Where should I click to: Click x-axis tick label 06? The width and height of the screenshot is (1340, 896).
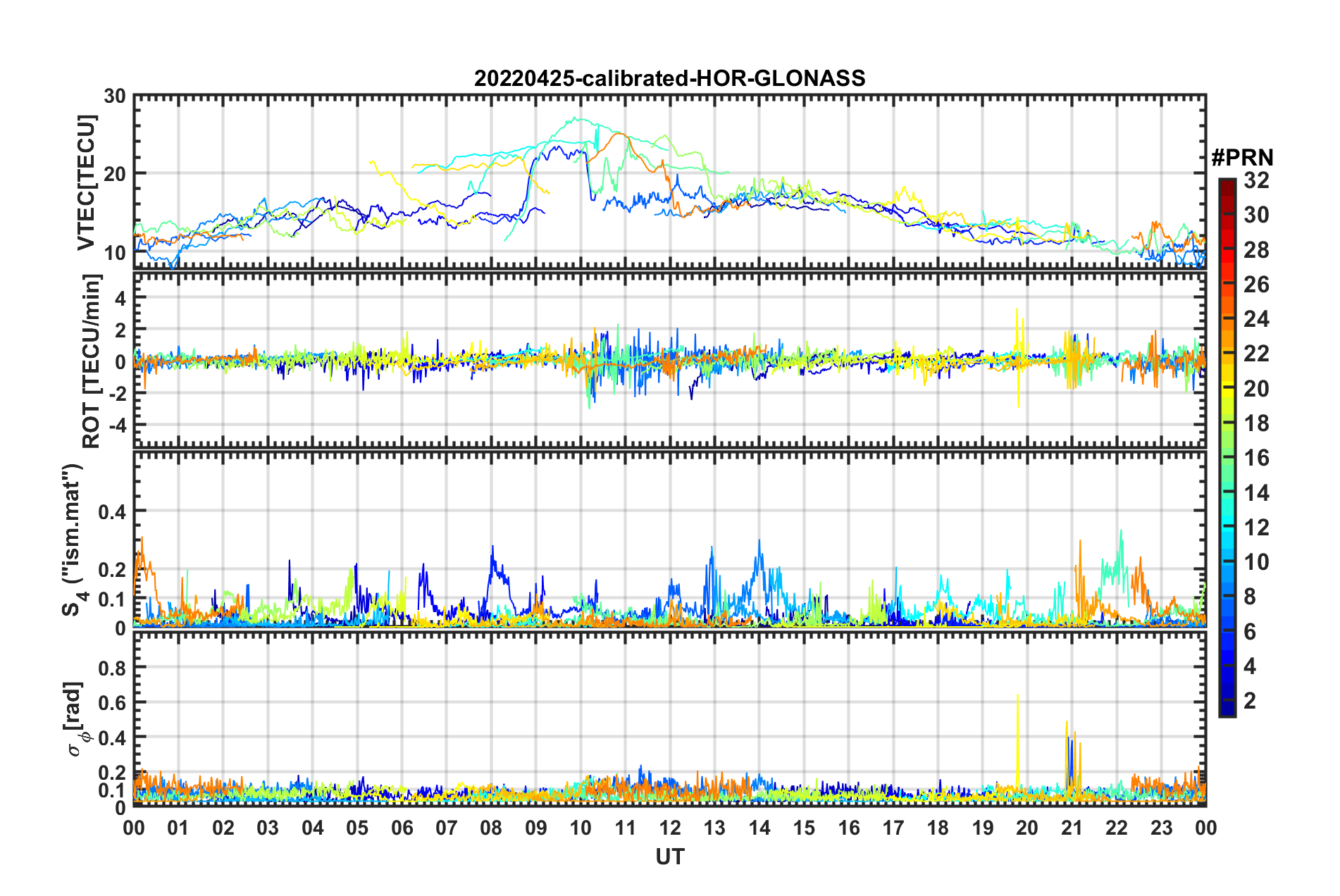[402, 828]
